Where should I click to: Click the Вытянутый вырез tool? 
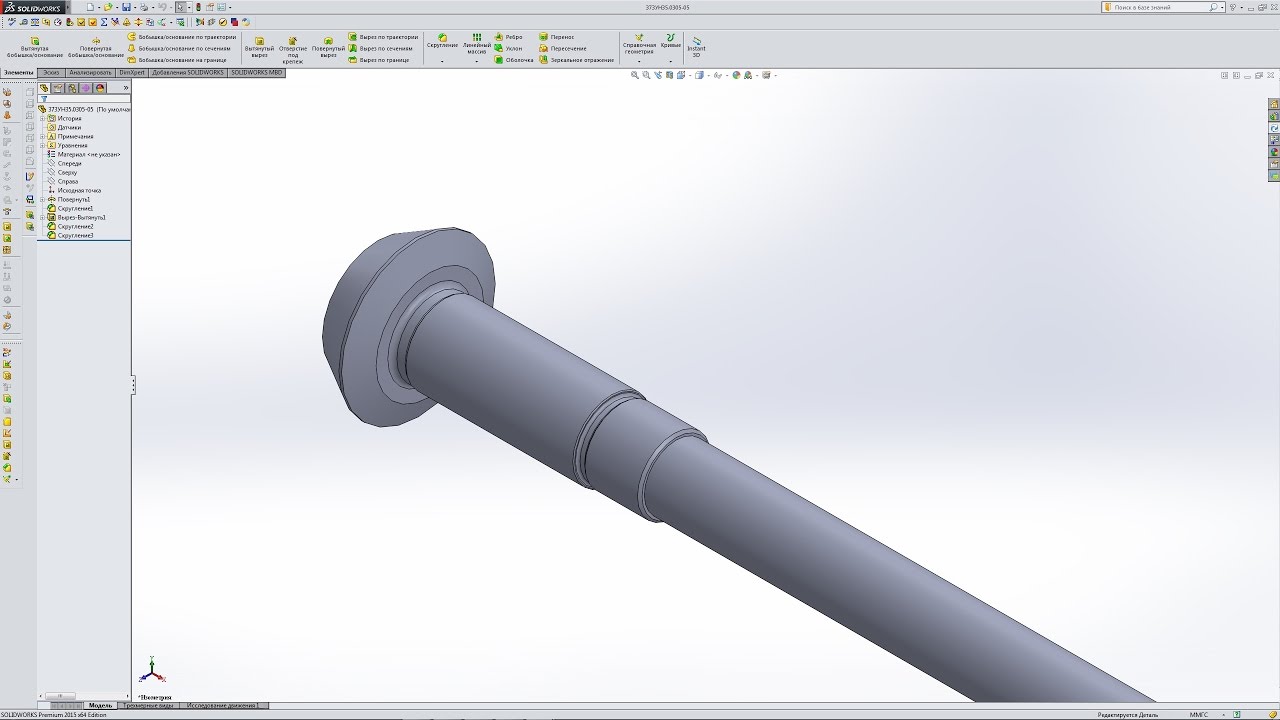tap(259, 47)
